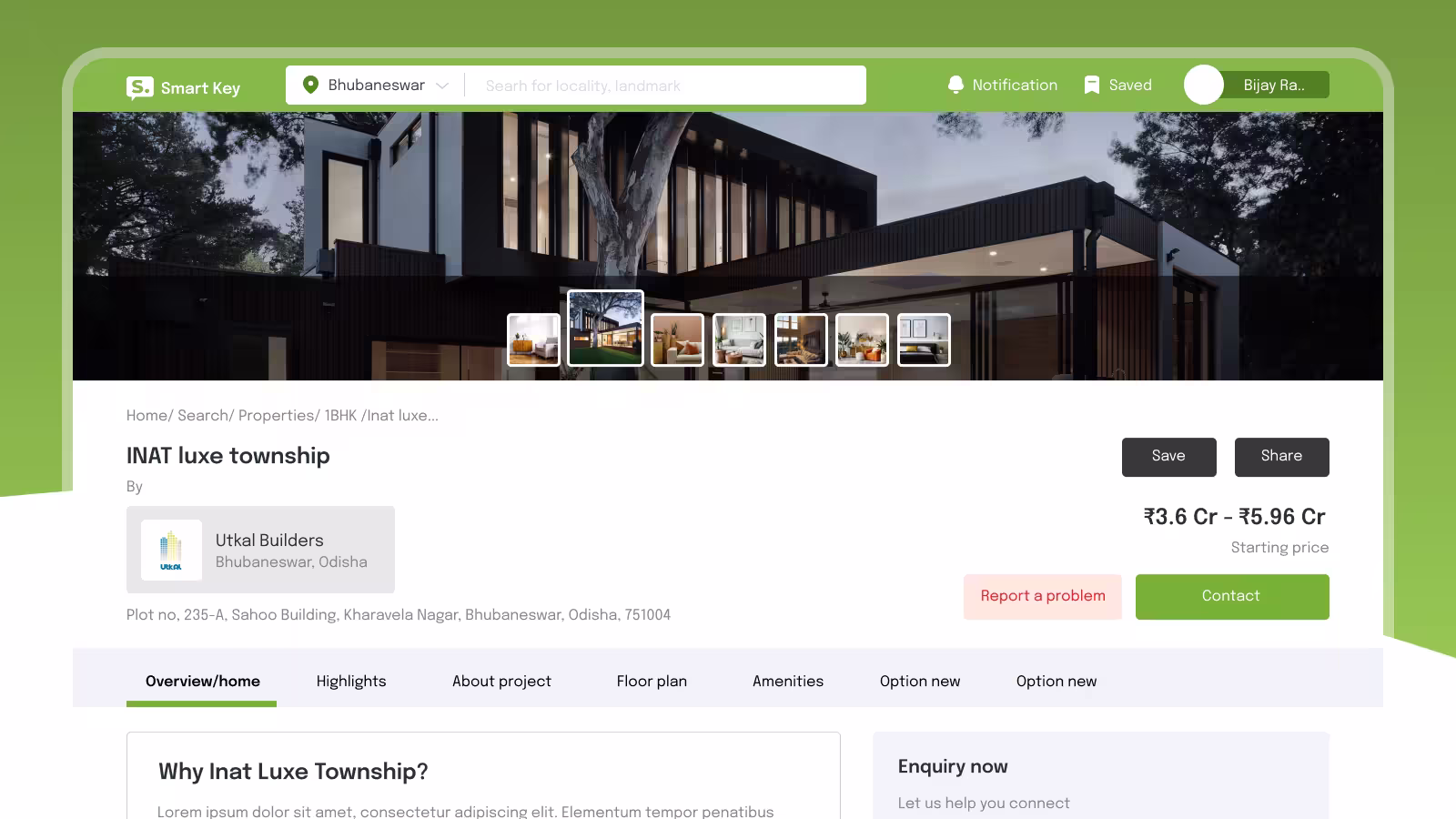Expand the Bhubaneswar city dropdown chevron

coord(442,86)
